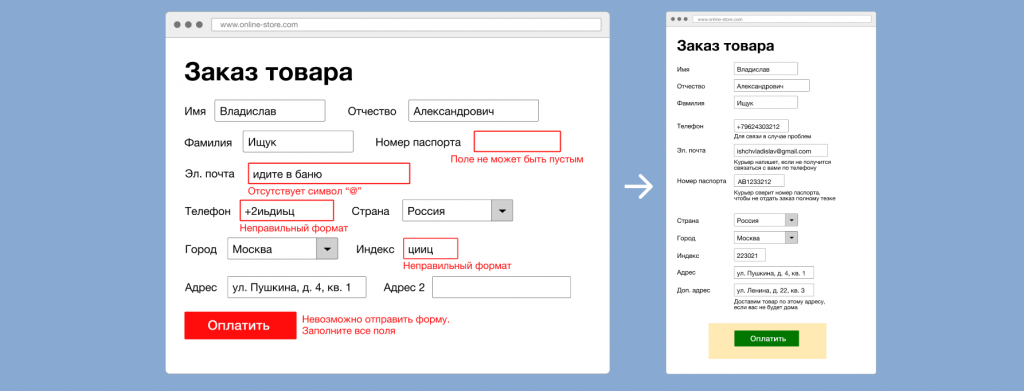The height and width of the screenshot is (391, 1024).
Task: Click the address bar of the larger browser window
Action: pos(406,25)
